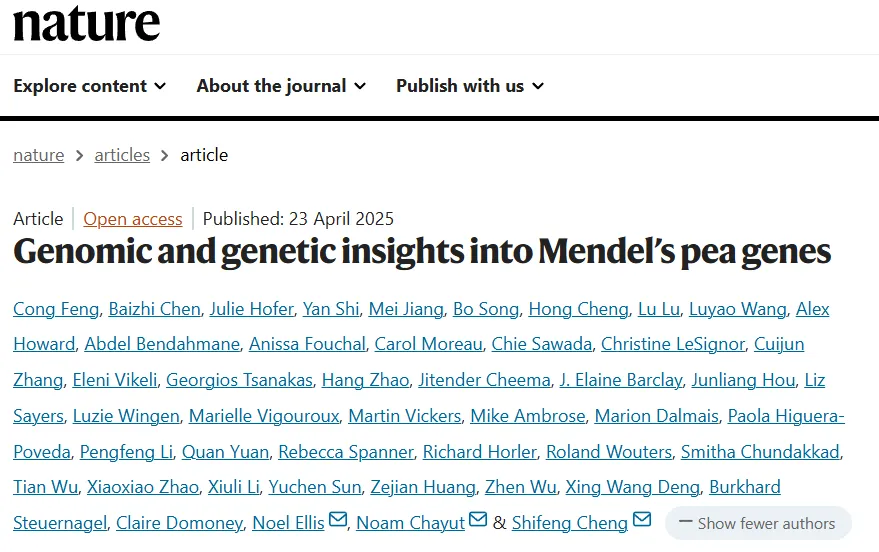Open author Abdel Bendahmane's profile
Image resolution: width=879 pixels, height=552 pixels.
coord(162,344)
